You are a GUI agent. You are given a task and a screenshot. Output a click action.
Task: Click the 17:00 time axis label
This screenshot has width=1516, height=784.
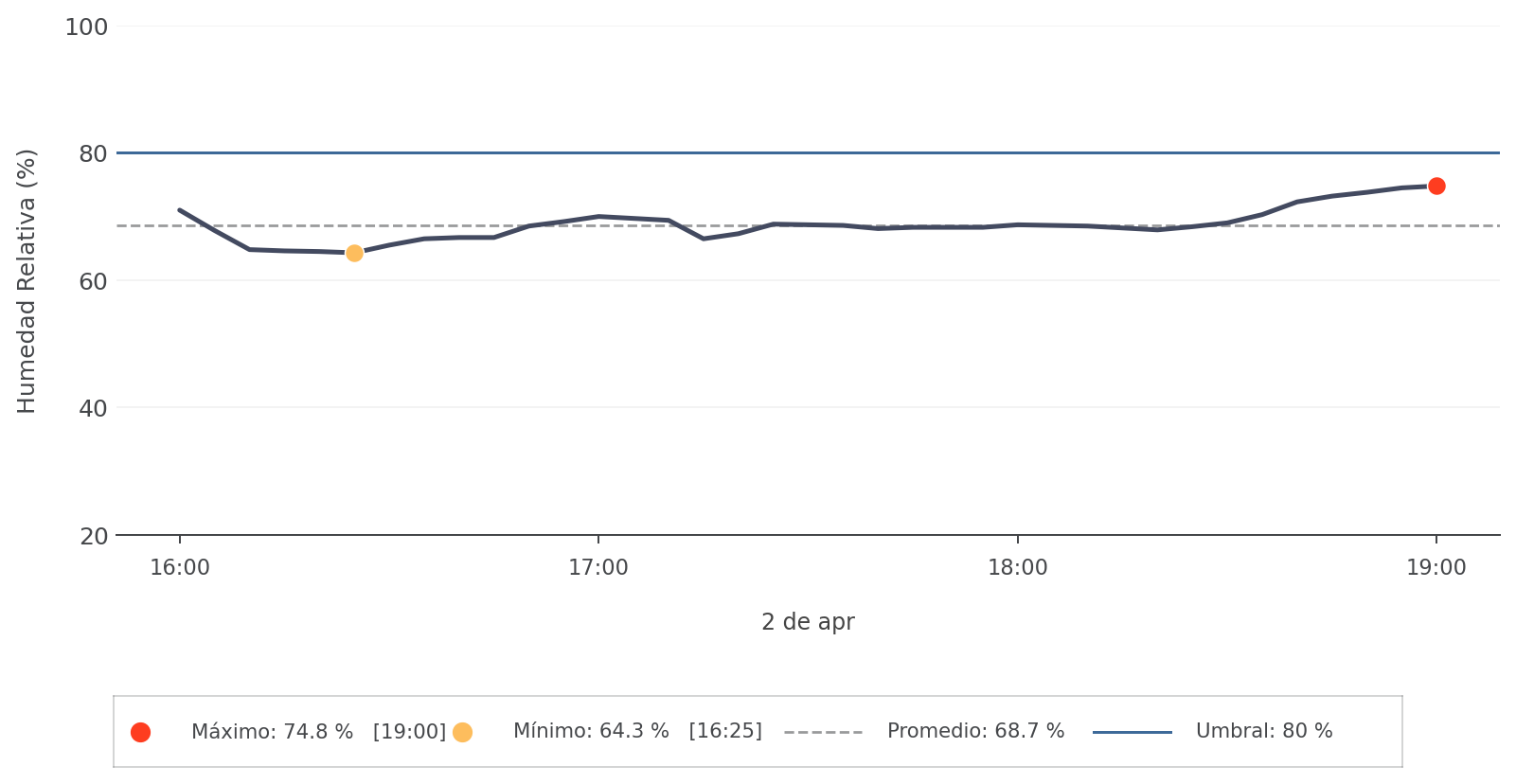pyautogui.click(x=598, y=568)
